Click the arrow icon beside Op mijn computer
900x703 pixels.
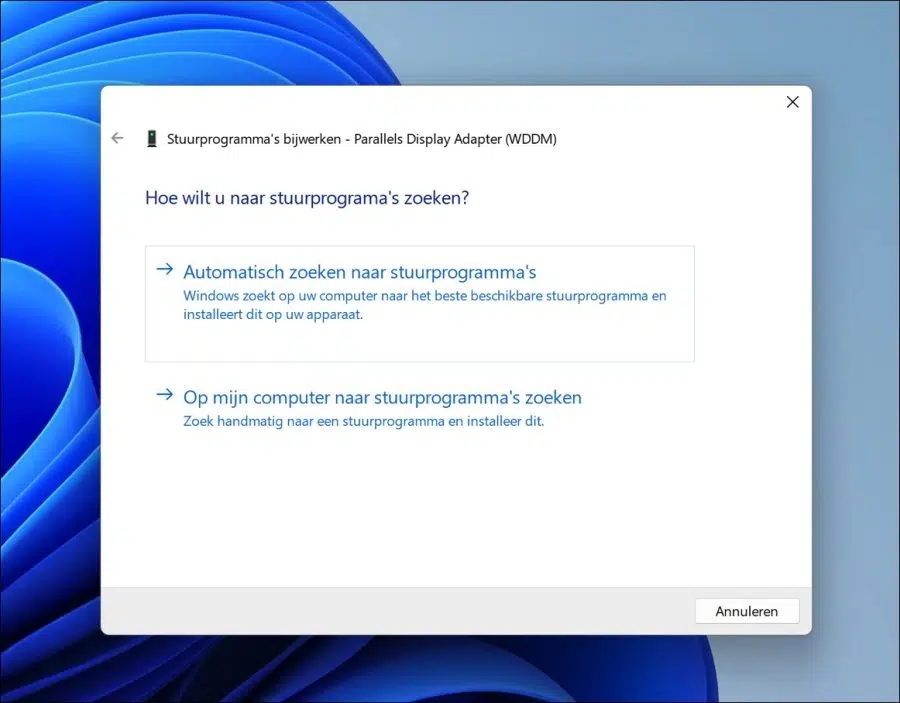(165, 394)
